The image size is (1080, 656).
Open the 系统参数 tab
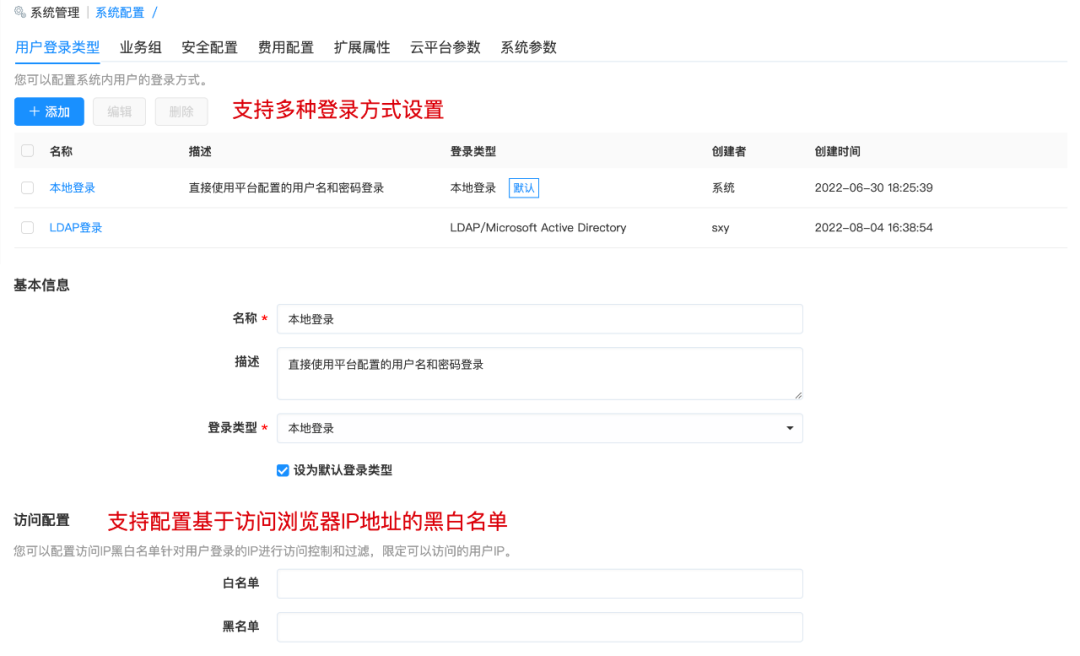(528, 47)
